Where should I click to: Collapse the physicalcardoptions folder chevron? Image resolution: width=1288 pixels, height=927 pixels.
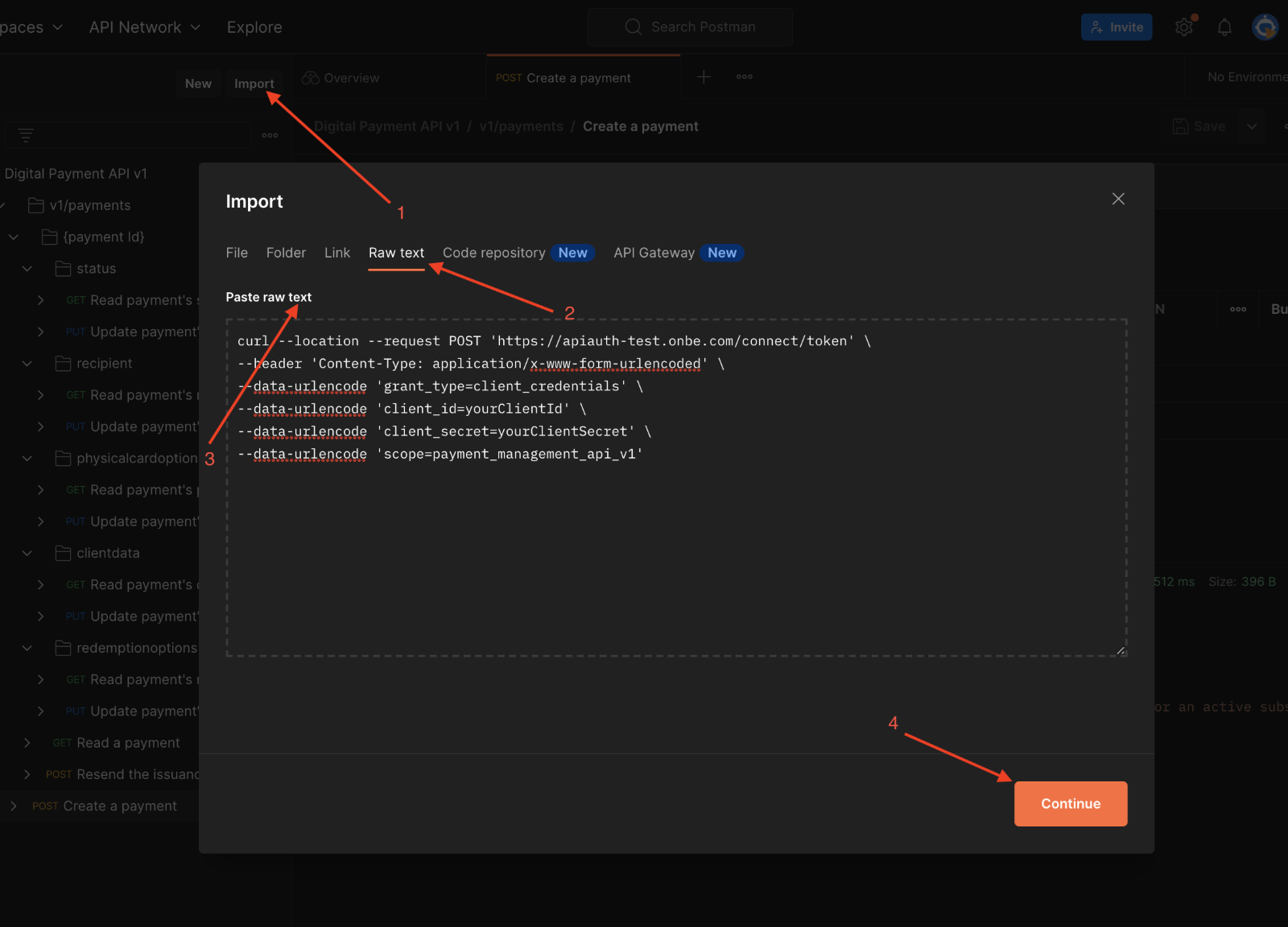pos(27,458)
